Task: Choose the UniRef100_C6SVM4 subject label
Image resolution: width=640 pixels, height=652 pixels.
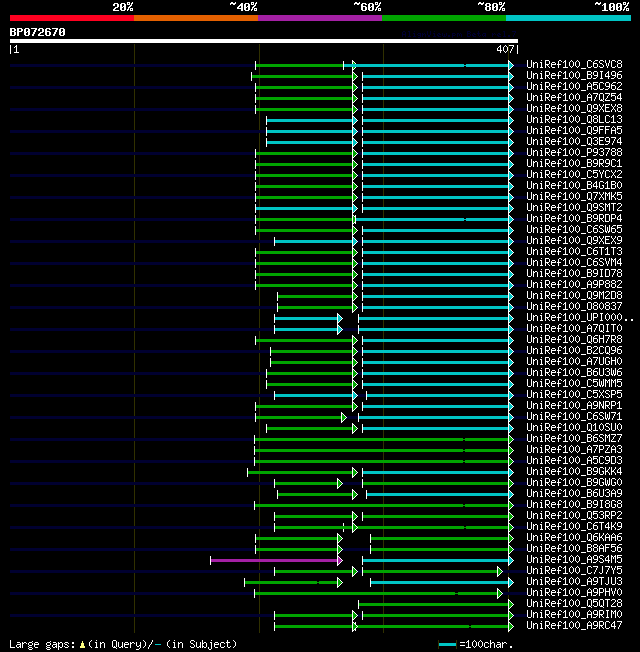Action: (574, 262)
